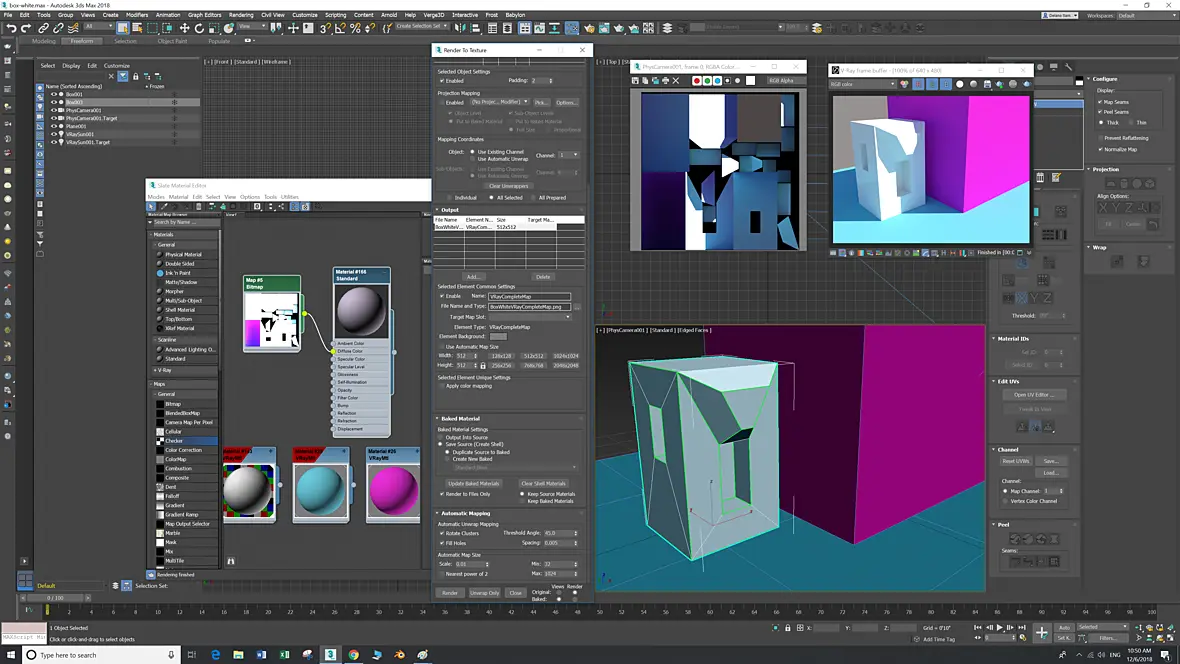Toggle the Map Seams display checkbox
The image size is (1180, 664).
click(x=1100, y=102)
